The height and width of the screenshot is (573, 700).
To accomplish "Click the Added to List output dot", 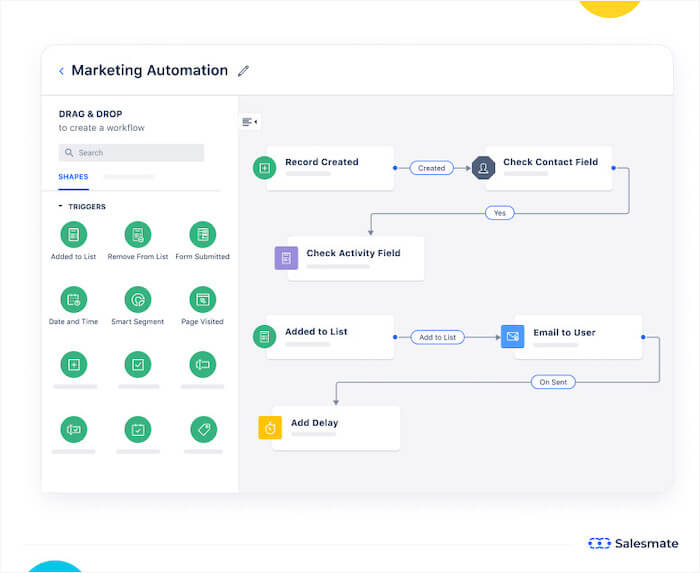I will [395, 337].
